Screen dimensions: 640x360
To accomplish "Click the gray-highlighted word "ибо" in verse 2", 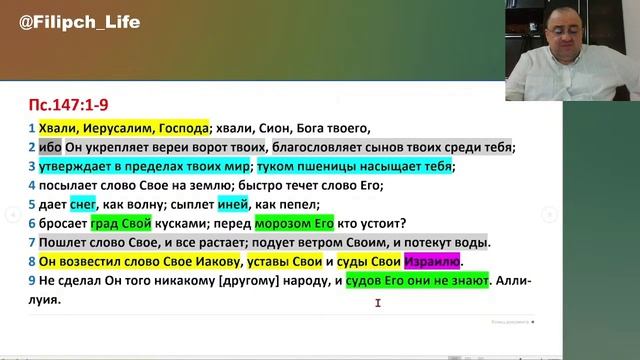I will tap(50, 147).
